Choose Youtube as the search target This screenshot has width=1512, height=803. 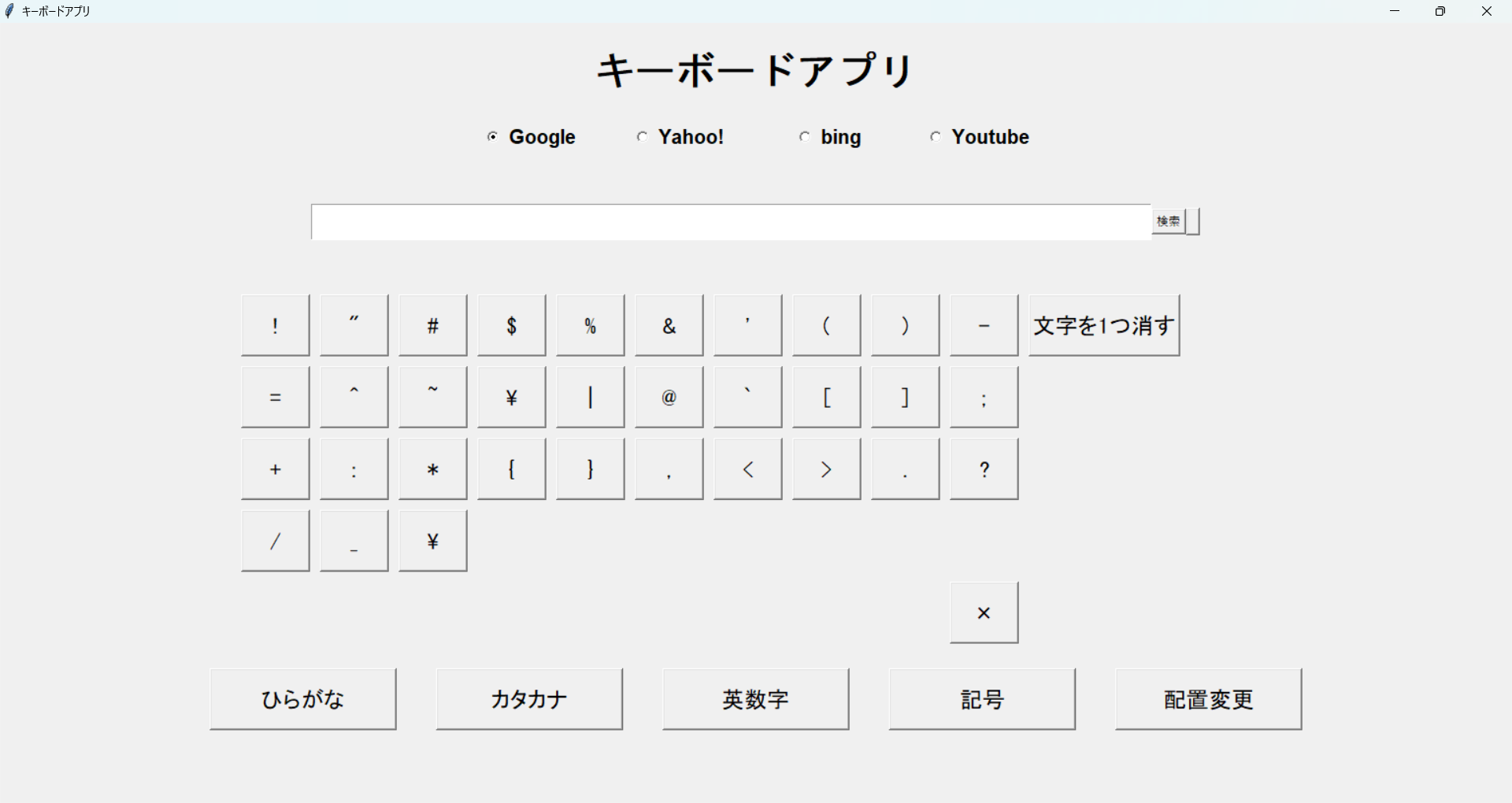point(935,137)
